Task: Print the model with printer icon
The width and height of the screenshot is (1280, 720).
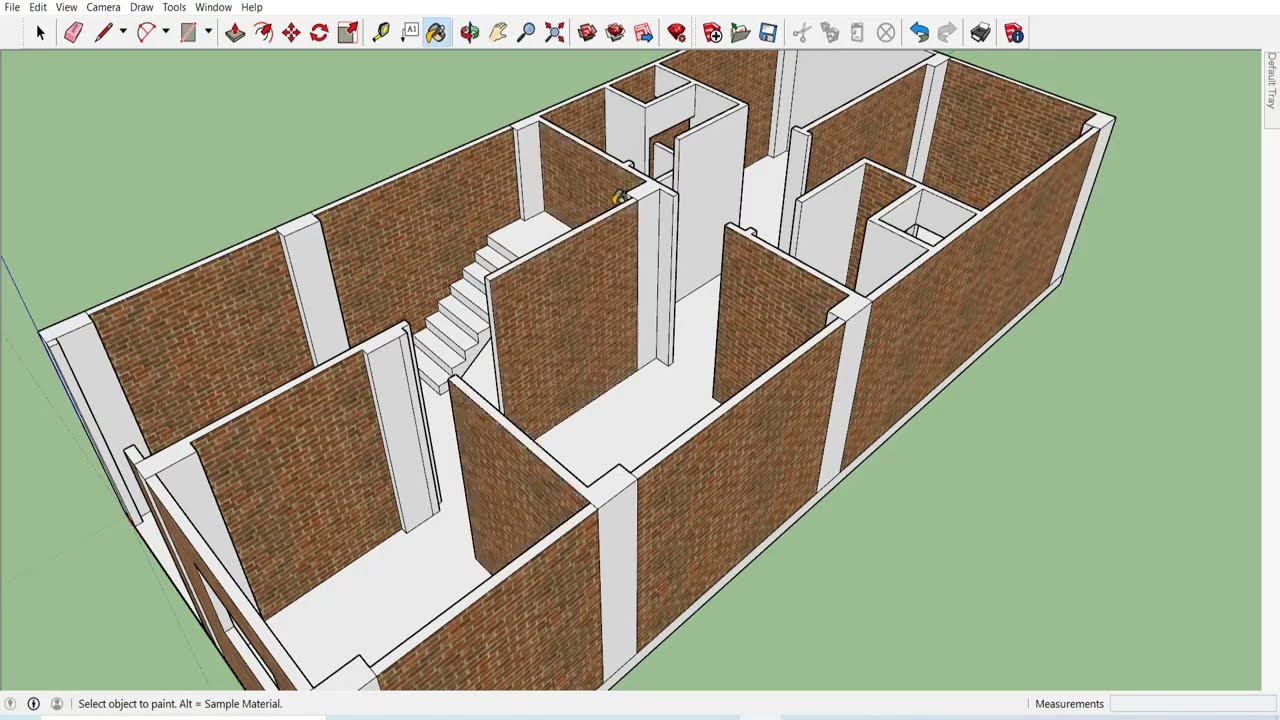Action: tap(980, 33)
